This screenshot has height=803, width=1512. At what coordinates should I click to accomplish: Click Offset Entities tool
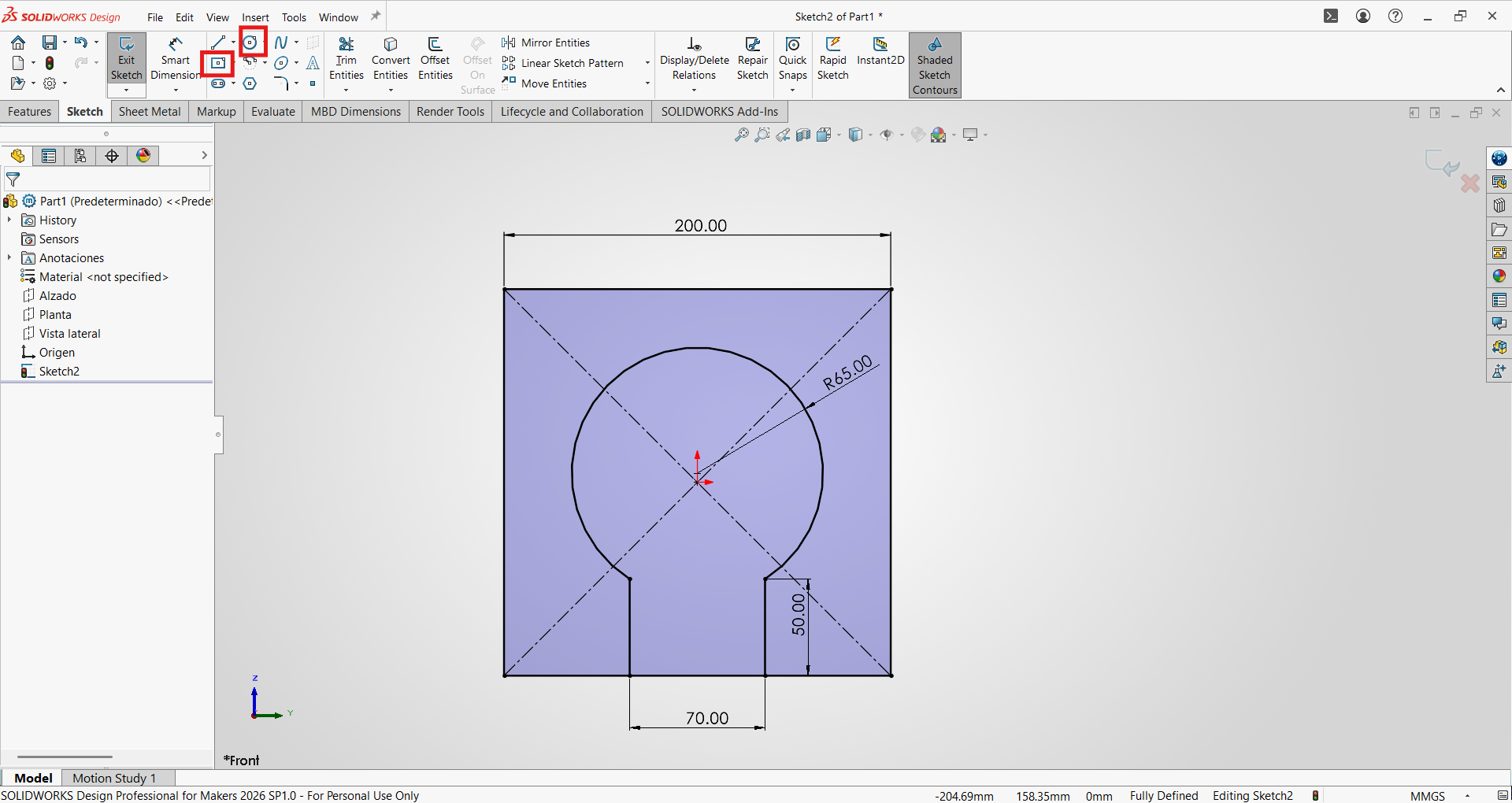[435, 59]
